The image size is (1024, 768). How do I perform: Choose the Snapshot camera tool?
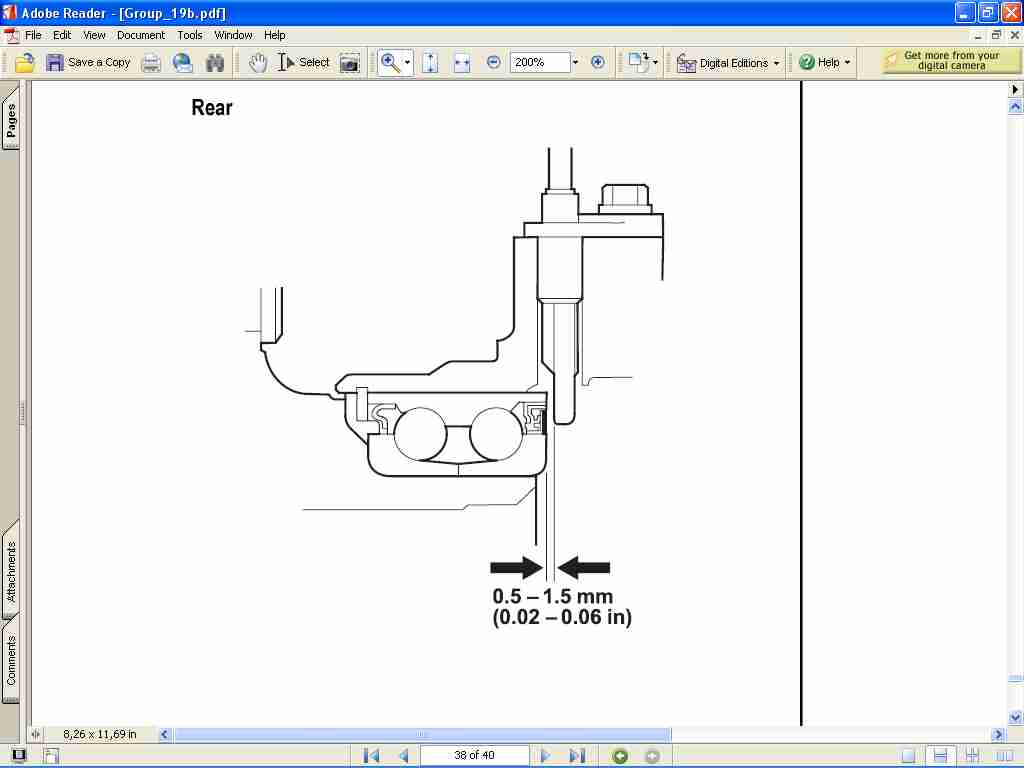click(x=350, y=63)
